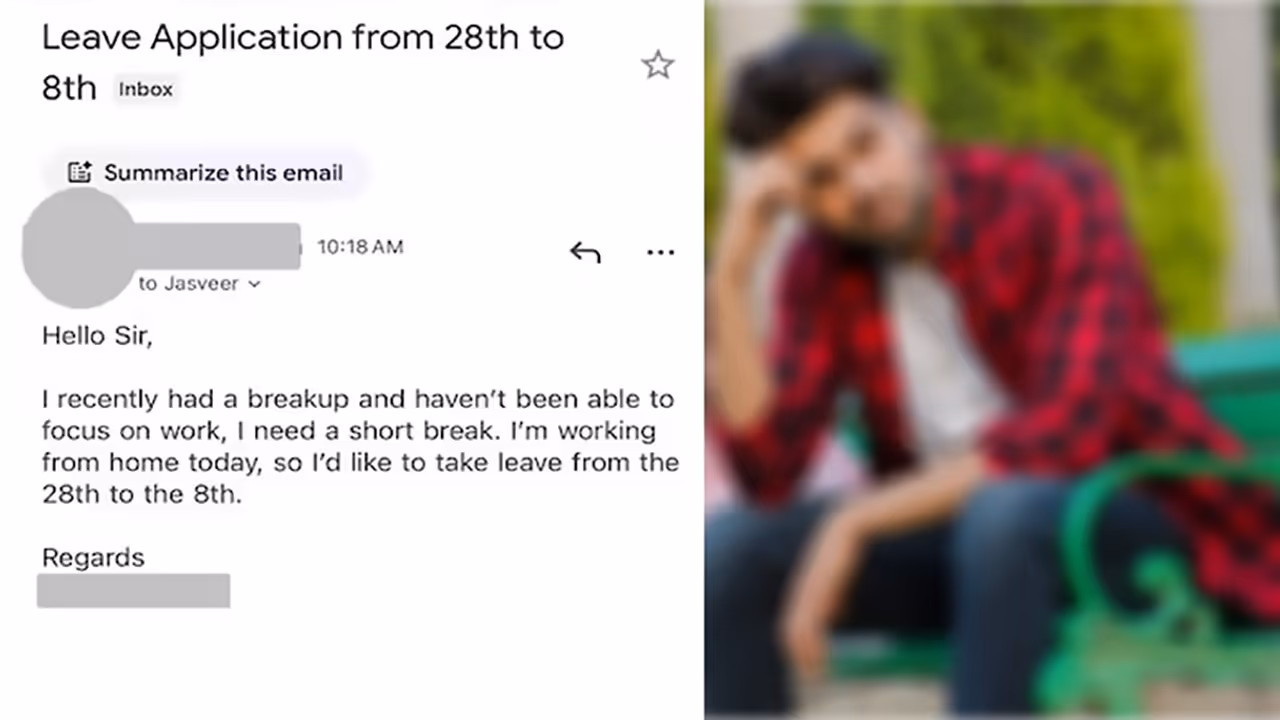
Task: Open more email actions via the ellipsis icon
Action: click(x=660, y=252)
